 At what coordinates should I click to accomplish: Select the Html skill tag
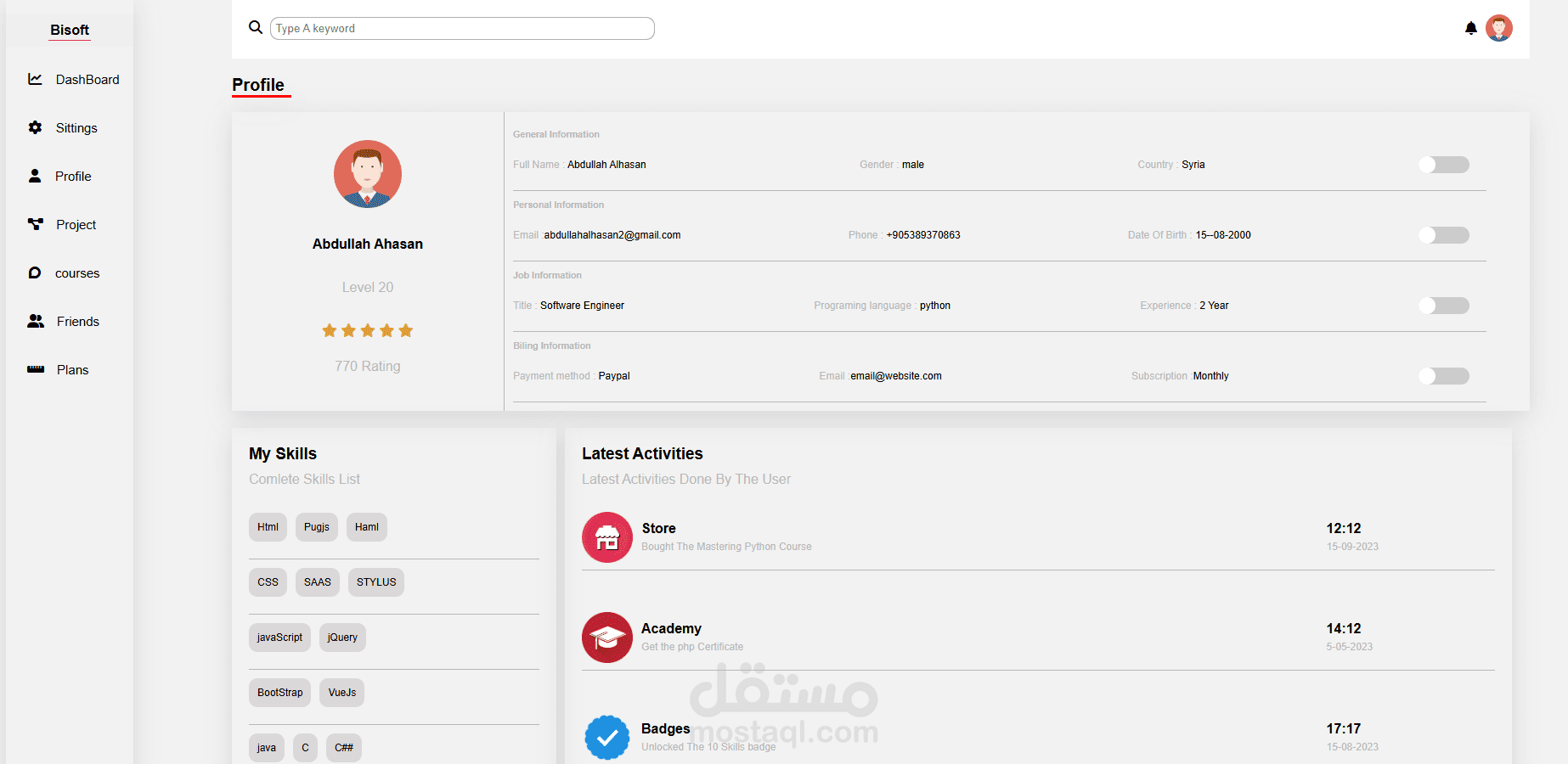point(268,527)
